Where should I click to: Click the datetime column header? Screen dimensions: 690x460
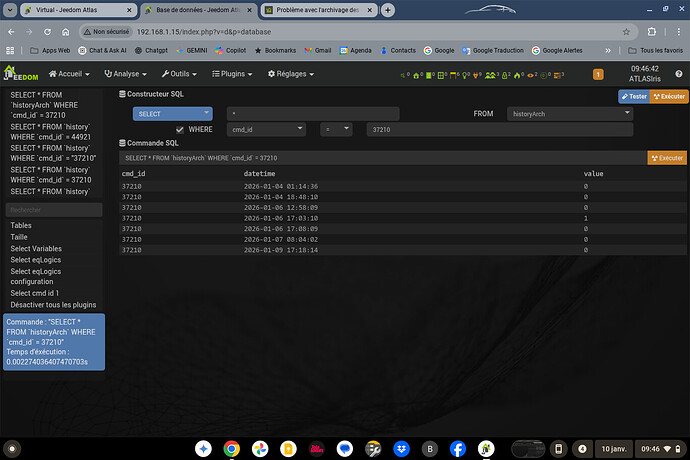259,173
